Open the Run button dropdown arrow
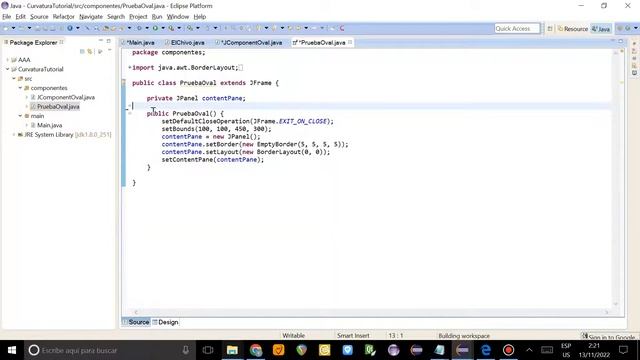This screenshot has height=360, width=640. [x=163, y=28]
